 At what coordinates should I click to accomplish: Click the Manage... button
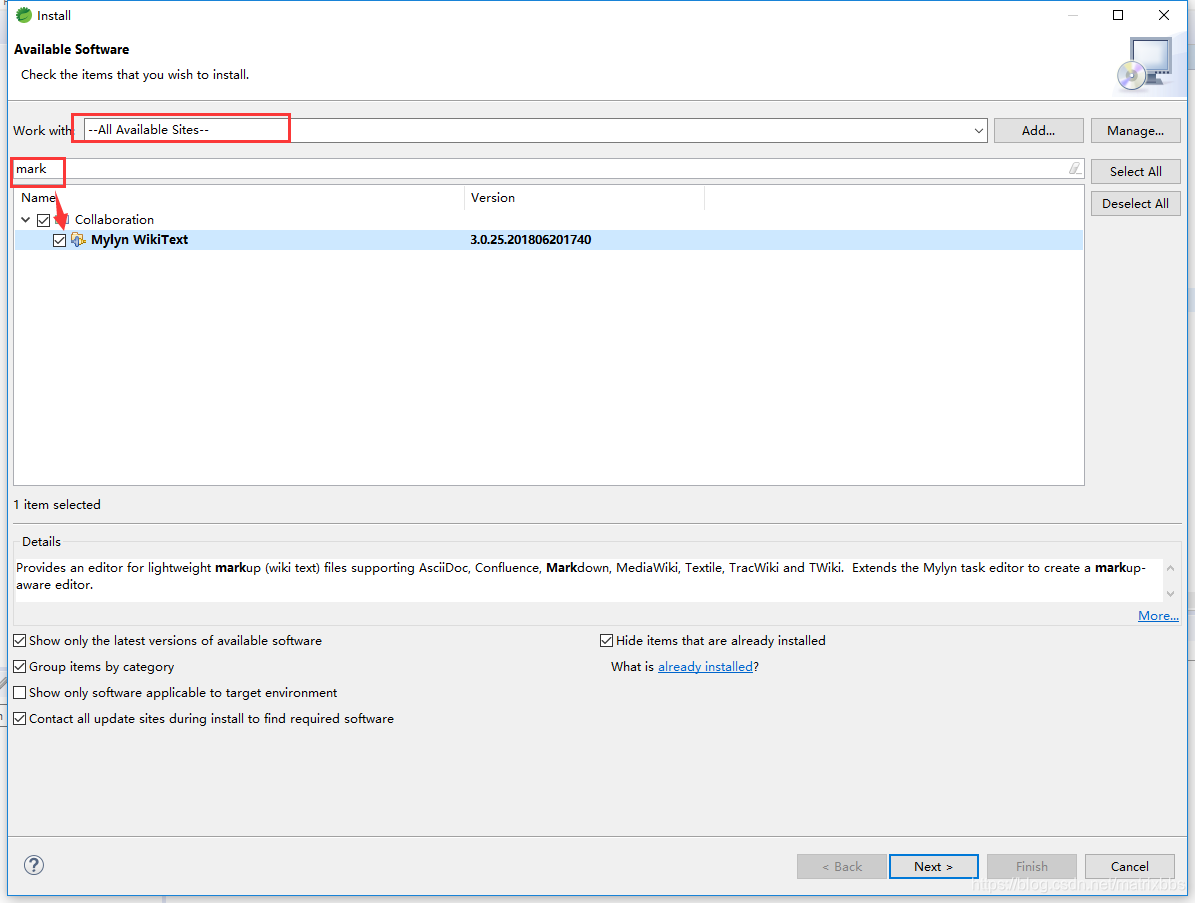[1135, 130]
